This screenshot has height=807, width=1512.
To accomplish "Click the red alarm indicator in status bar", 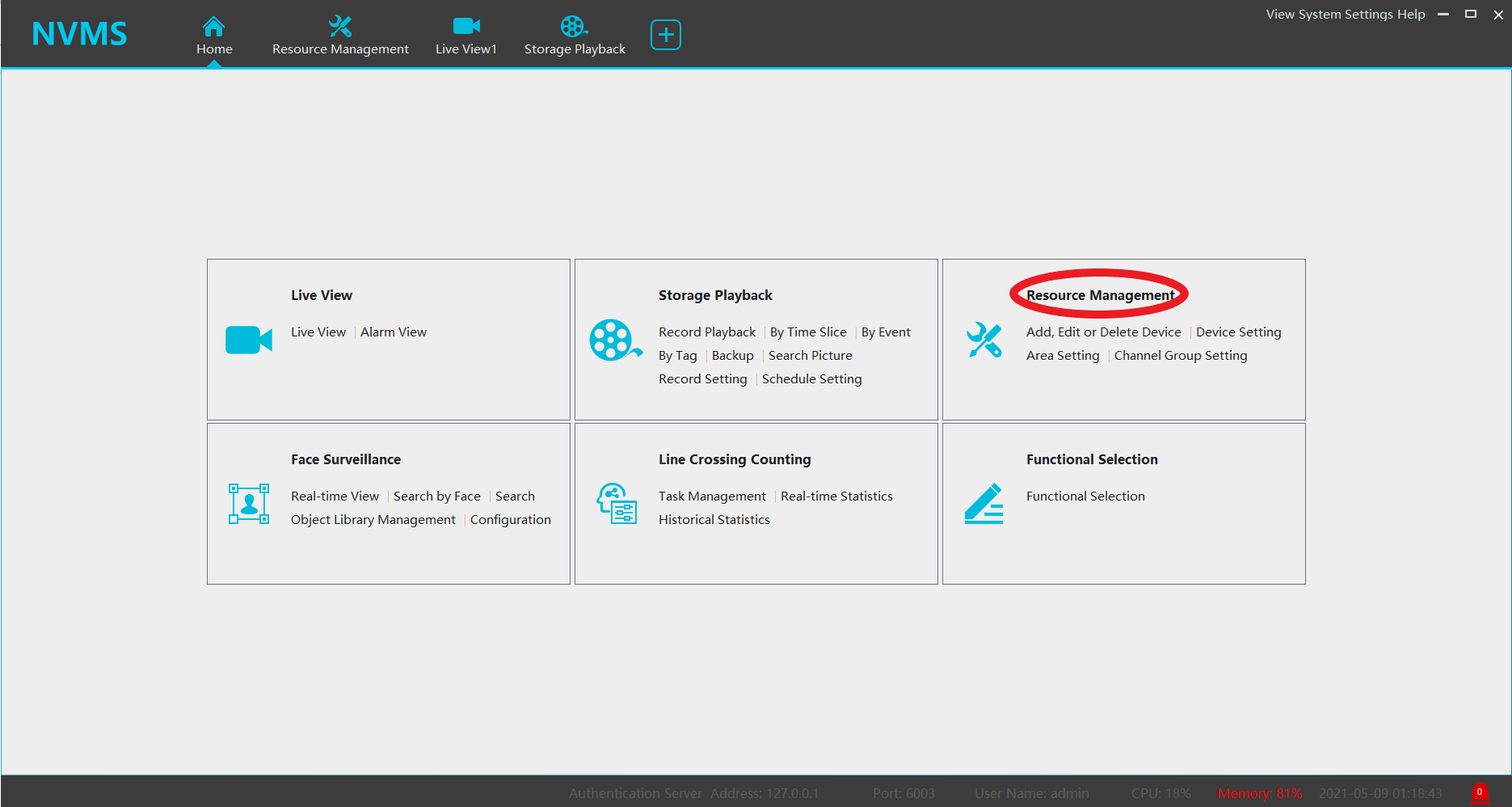I will (1480, 792).
